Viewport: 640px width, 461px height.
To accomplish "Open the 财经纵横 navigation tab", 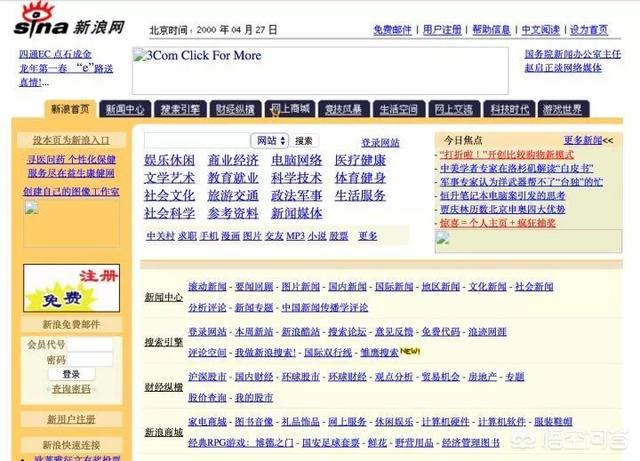I will tap(235, 109).
